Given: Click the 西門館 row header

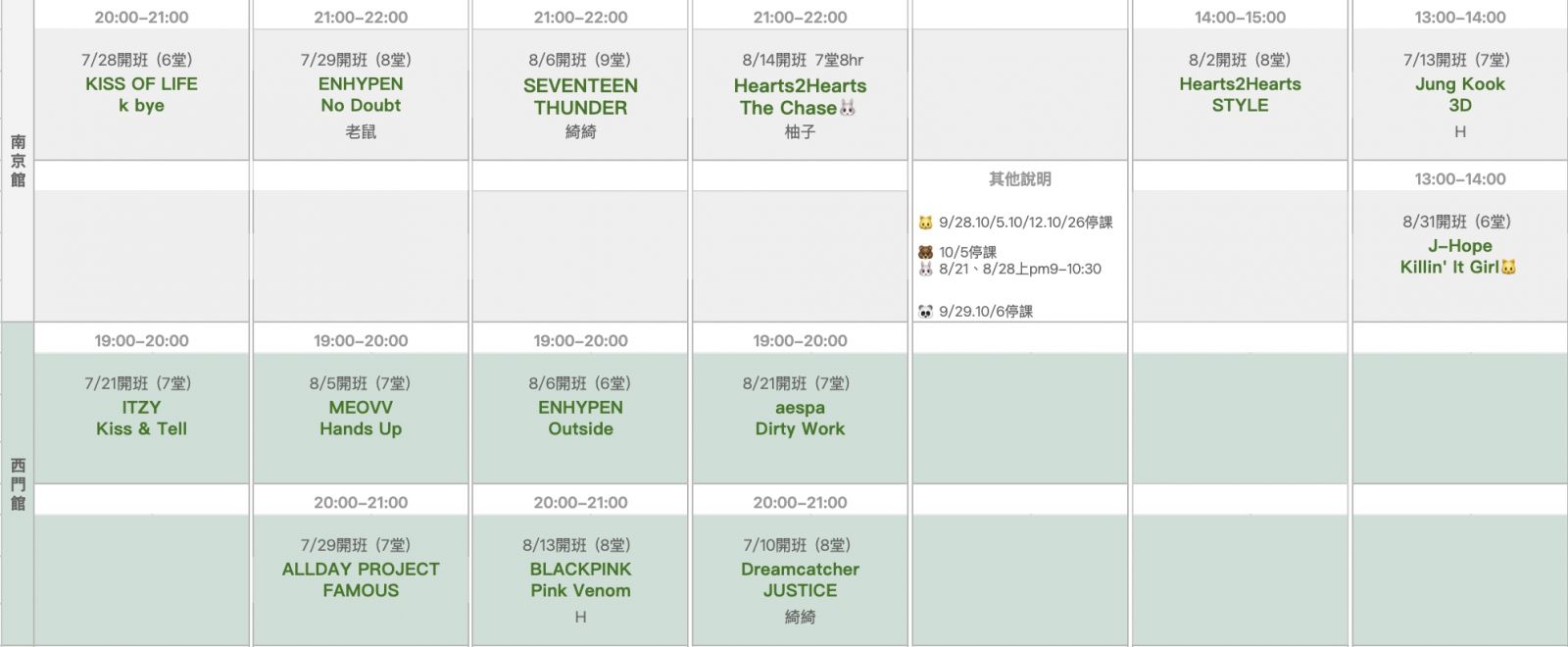Looking at the screenshot, I should tap(18, 484).
